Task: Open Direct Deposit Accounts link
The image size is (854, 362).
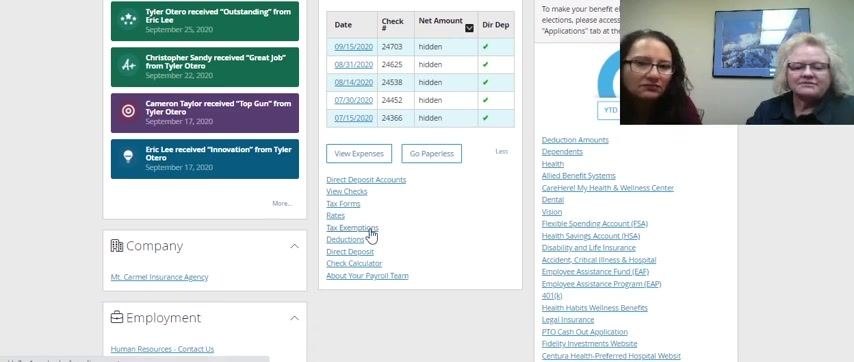Action: tap(366, 180)
